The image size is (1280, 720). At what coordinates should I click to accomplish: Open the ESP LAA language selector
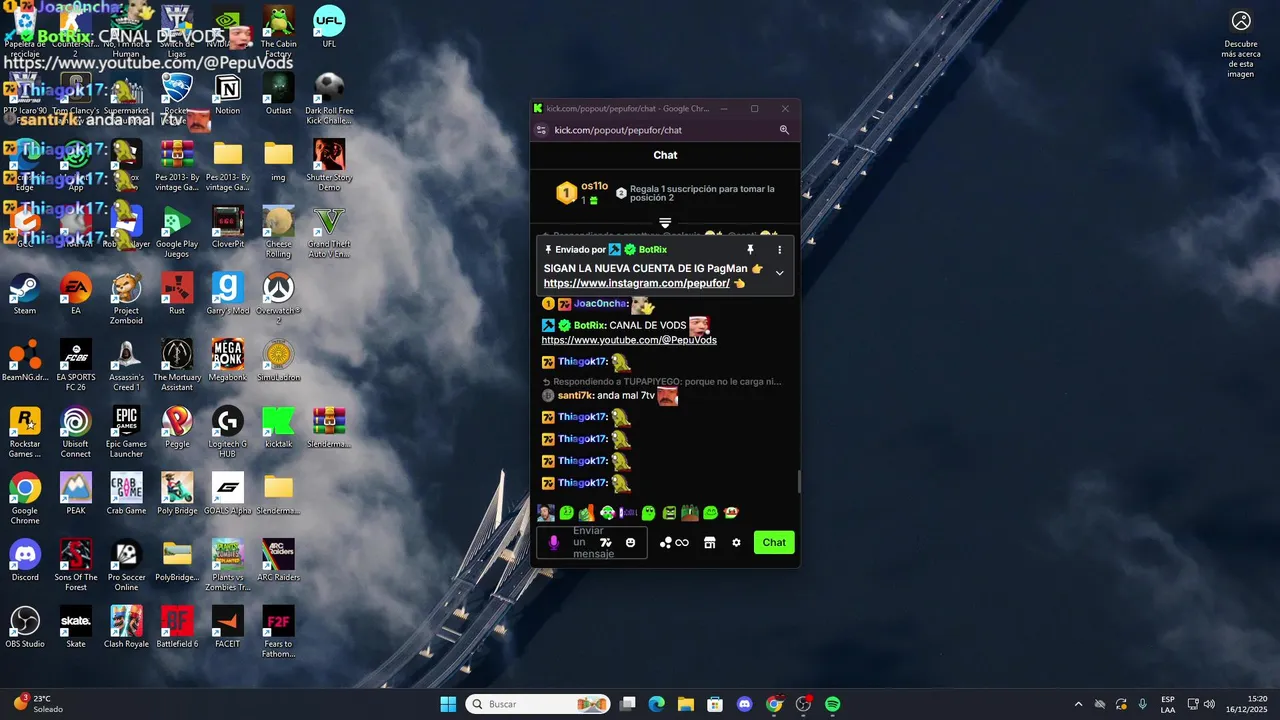pyautogui.click(x=1168, y=704)
